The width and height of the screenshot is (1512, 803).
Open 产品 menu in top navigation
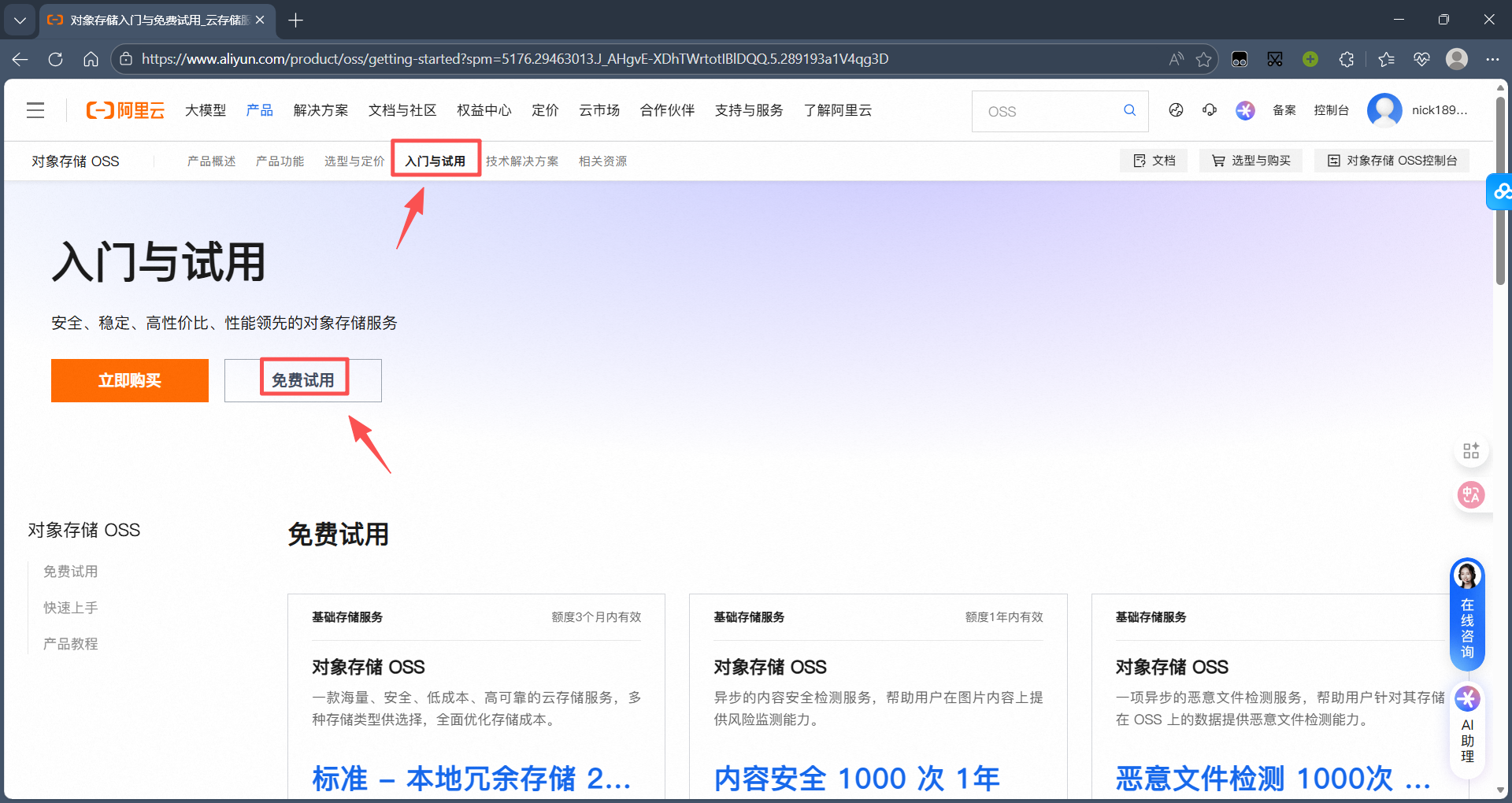pos(260,110)
